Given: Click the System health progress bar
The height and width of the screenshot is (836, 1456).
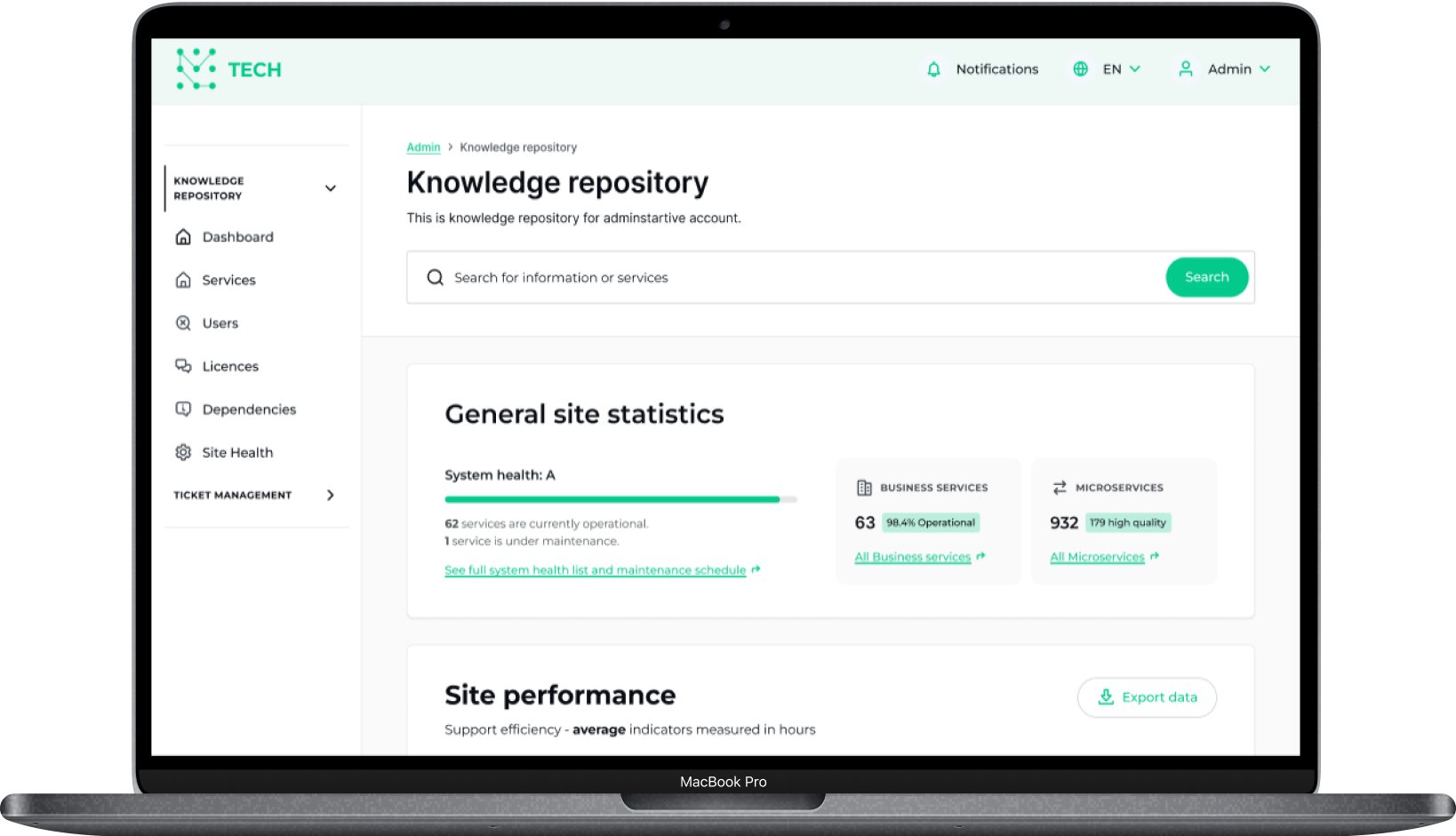Looking at the screenshot, I should 620,499.
